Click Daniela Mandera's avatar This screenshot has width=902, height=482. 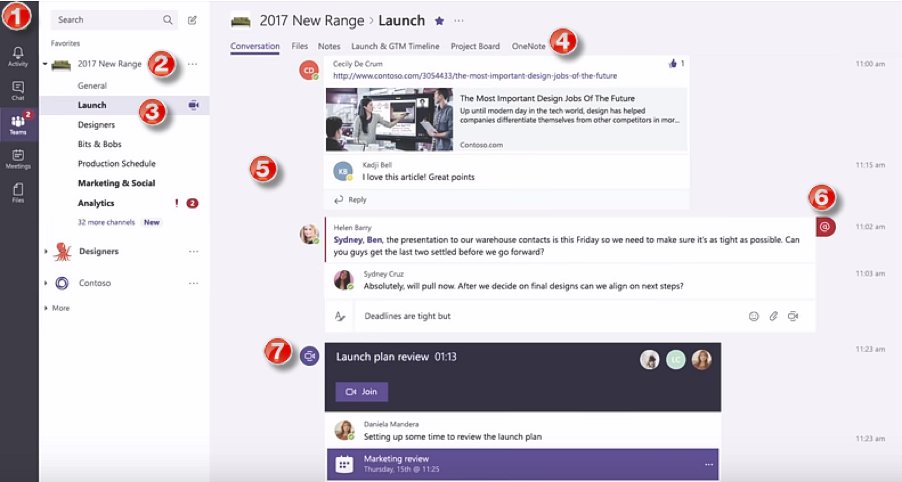coord(344,430)
